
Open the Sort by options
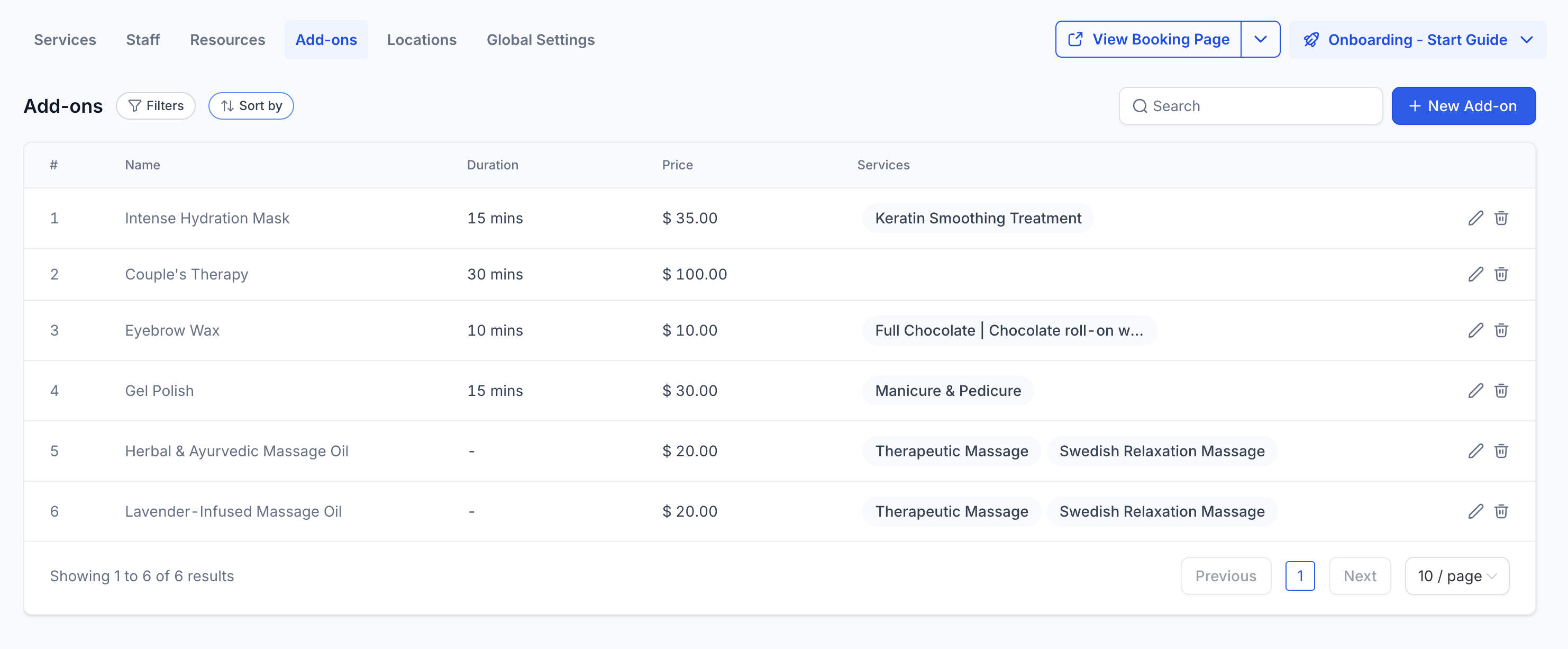click(251, 106)
